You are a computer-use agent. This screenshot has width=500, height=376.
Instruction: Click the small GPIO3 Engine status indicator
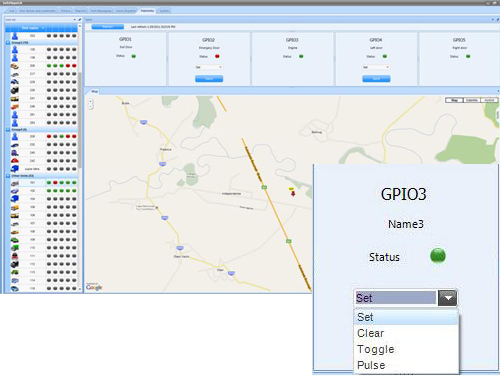coord(301,56)
